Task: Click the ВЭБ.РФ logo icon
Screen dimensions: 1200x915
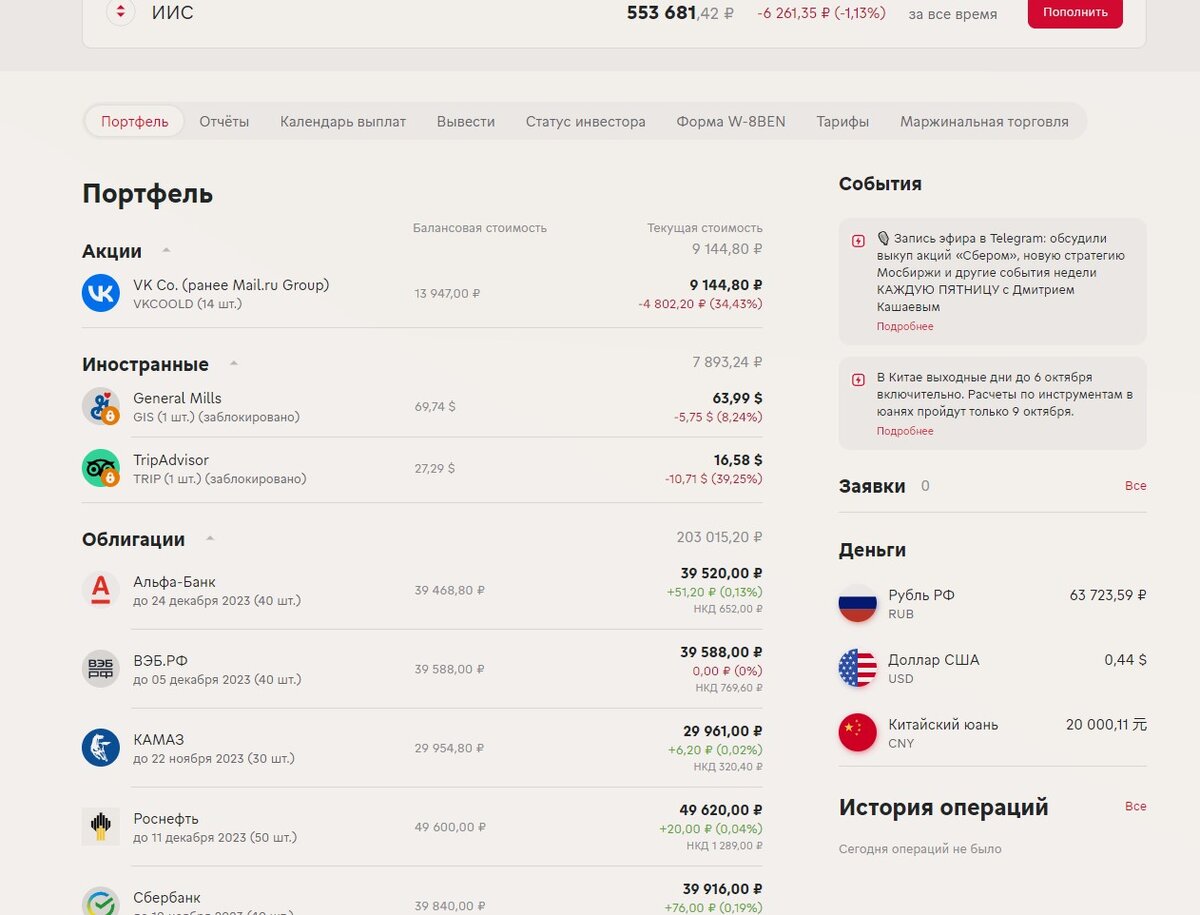Action: tap(101, 669)
